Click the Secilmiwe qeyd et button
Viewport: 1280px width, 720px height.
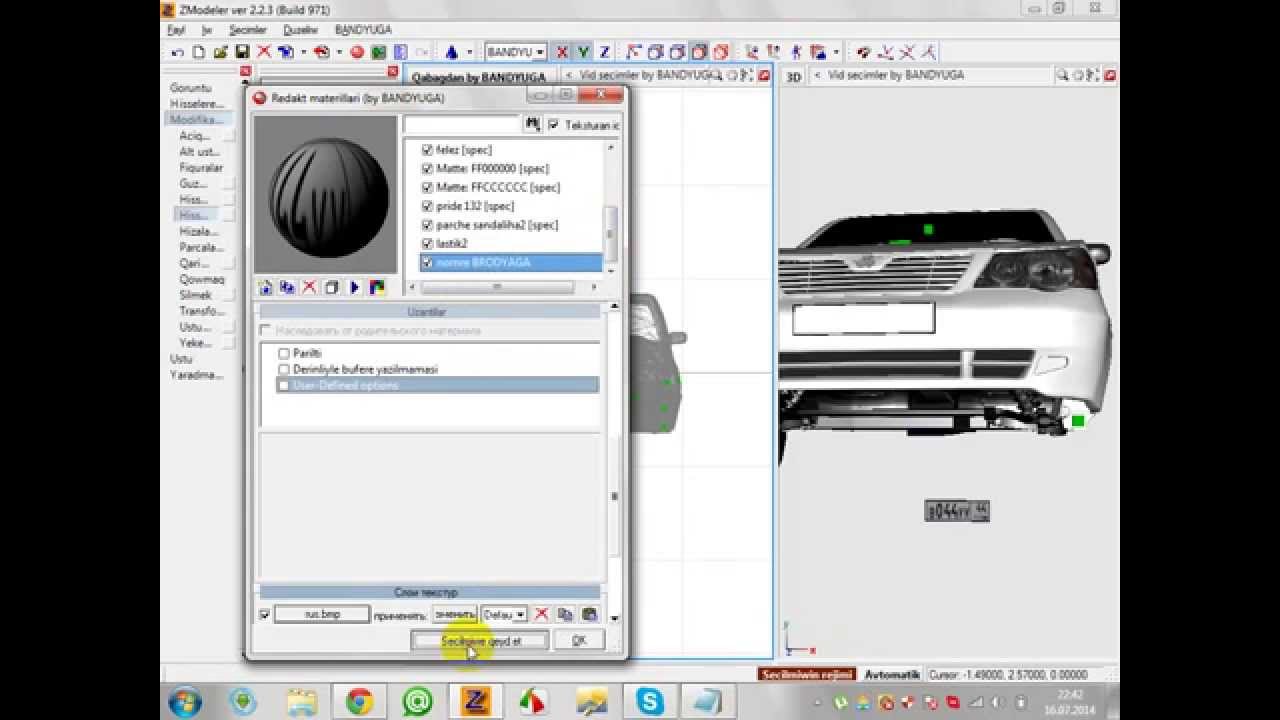click(481, 641)
